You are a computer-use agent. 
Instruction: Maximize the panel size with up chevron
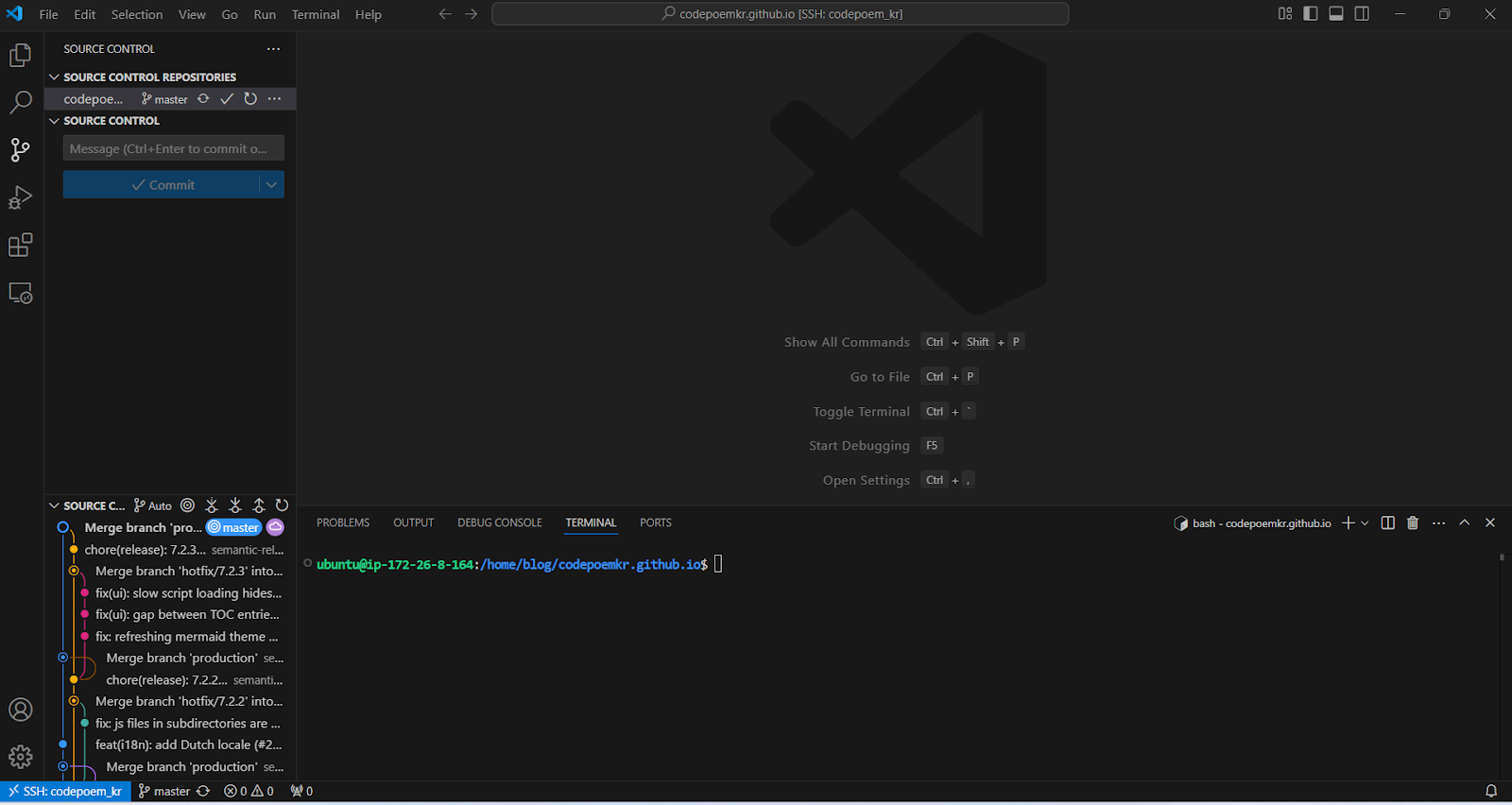point(1465,522)
